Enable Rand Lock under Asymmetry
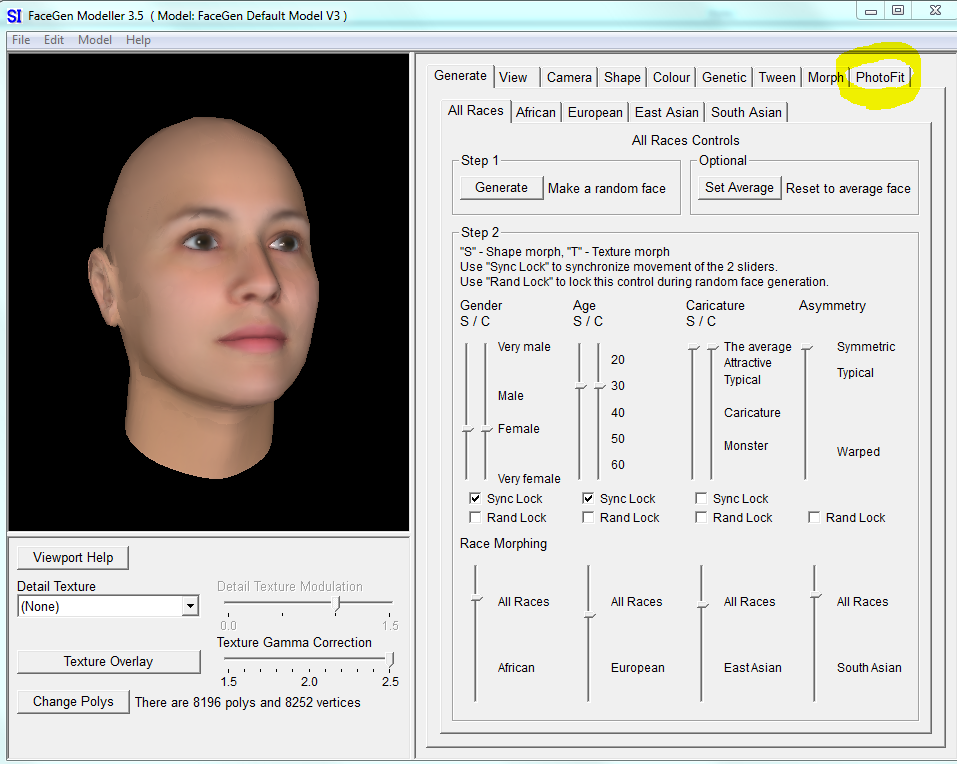 tap(814, 517)
